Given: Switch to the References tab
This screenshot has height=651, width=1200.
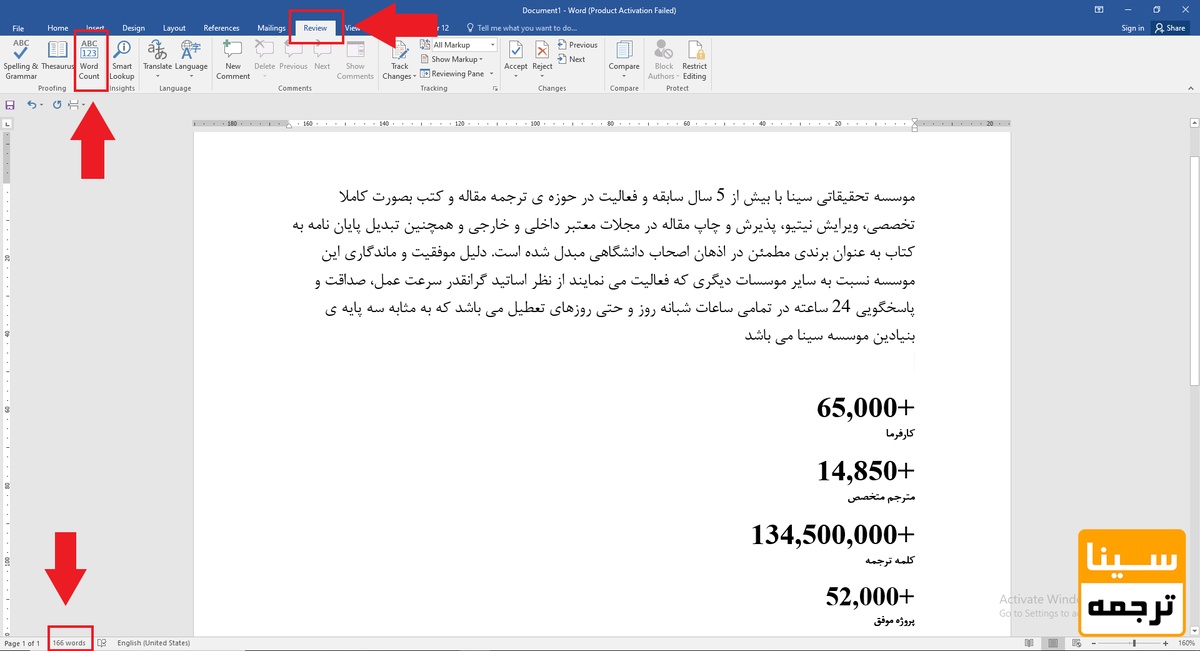Looking at the screenshot, I should click(221, 28).
